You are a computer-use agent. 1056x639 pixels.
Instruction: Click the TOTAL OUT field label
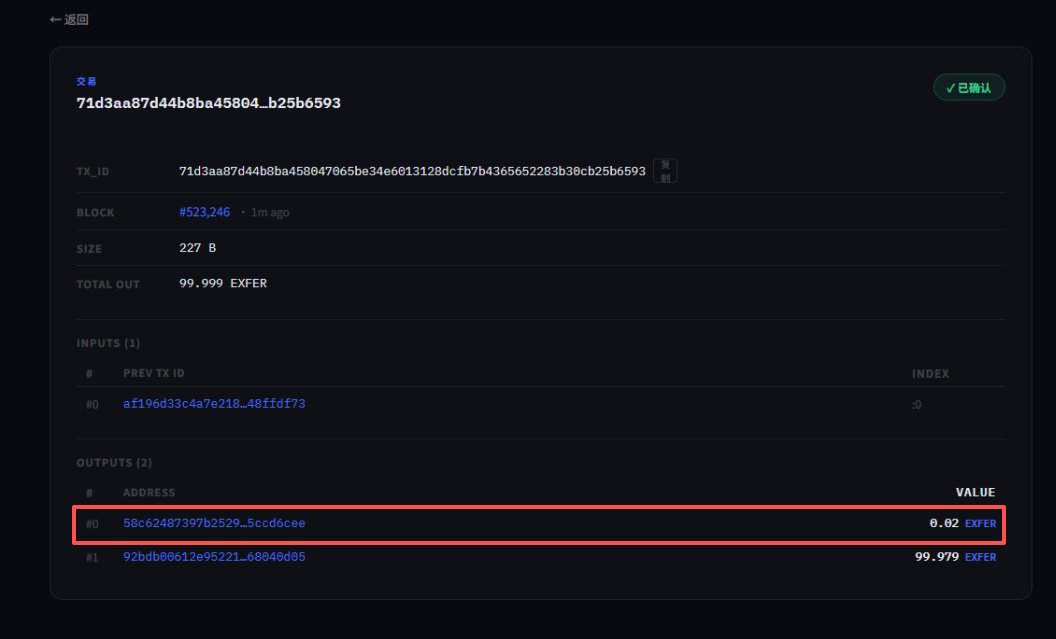[108, 284]
